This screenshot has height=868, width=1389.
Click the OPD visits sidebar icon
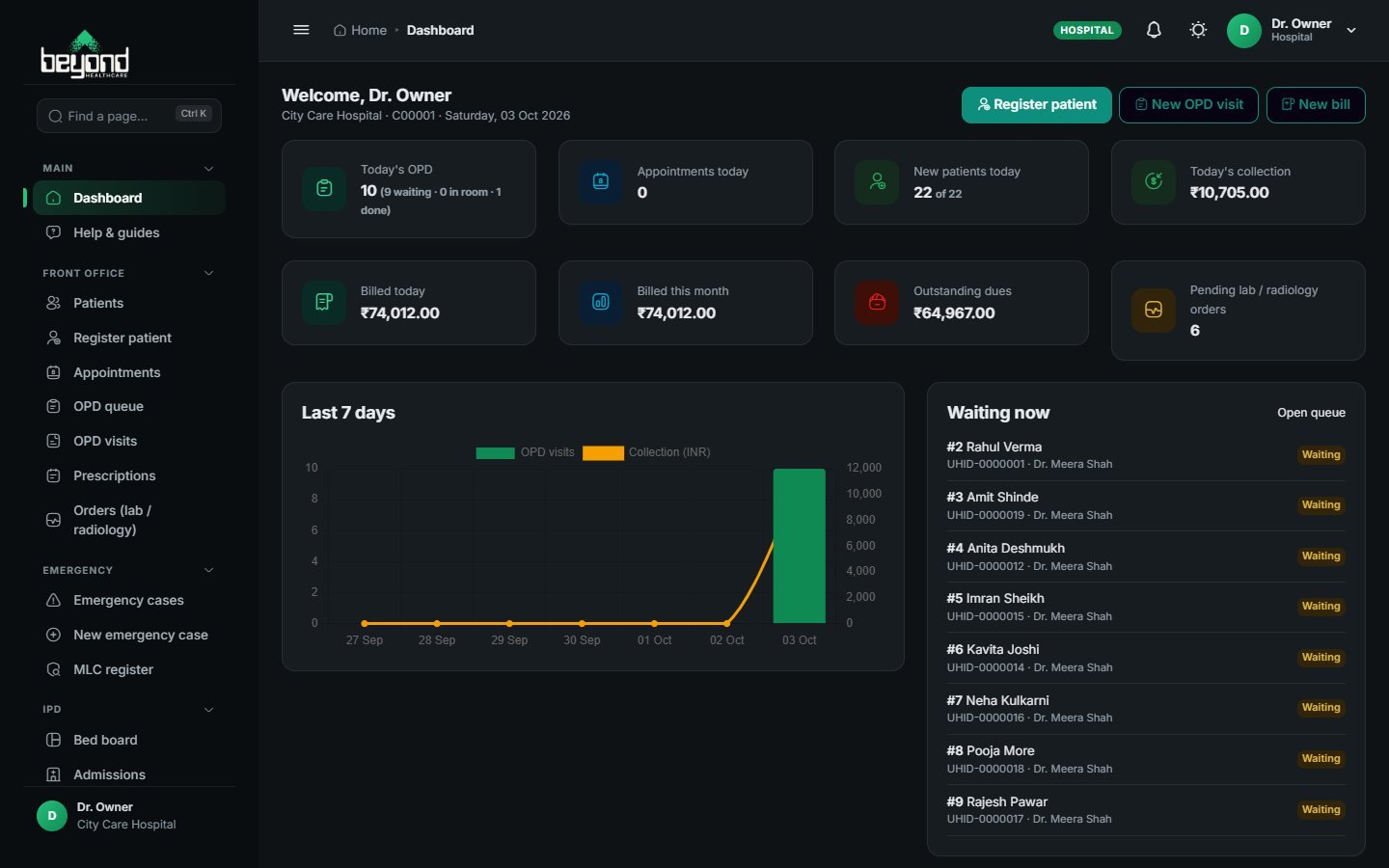pyautogui.click(x=54, y=441)
